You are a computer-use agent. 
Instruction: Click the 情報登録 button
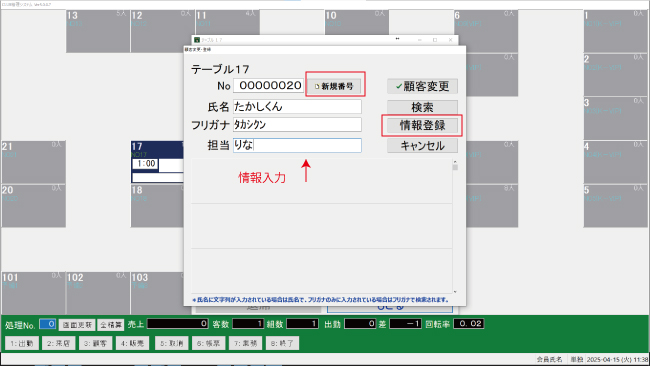pos(422,126)
